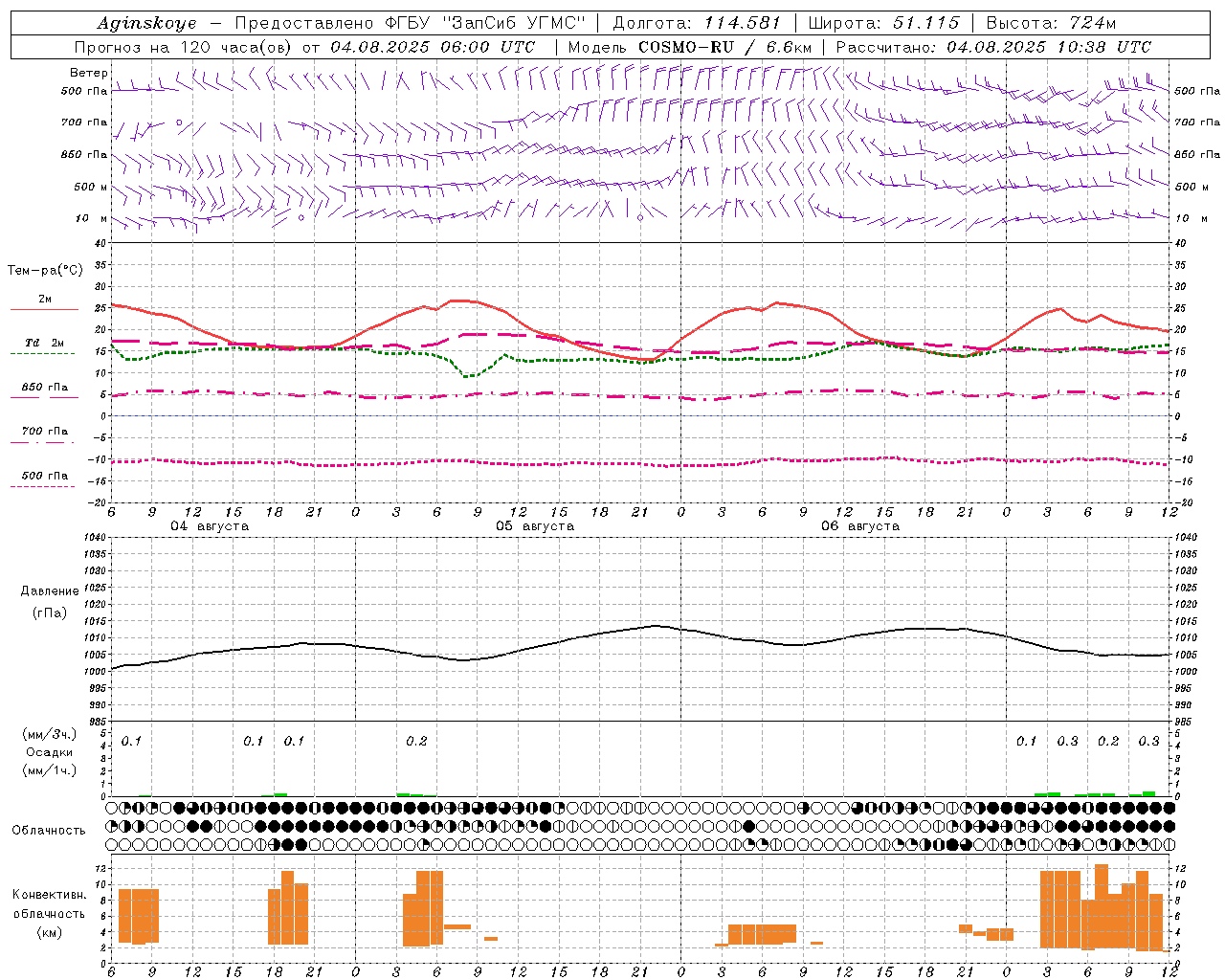Click the (км) convective cloud unit label
The height and width of the screenshot is (980, 1225).
pos(49,932)
